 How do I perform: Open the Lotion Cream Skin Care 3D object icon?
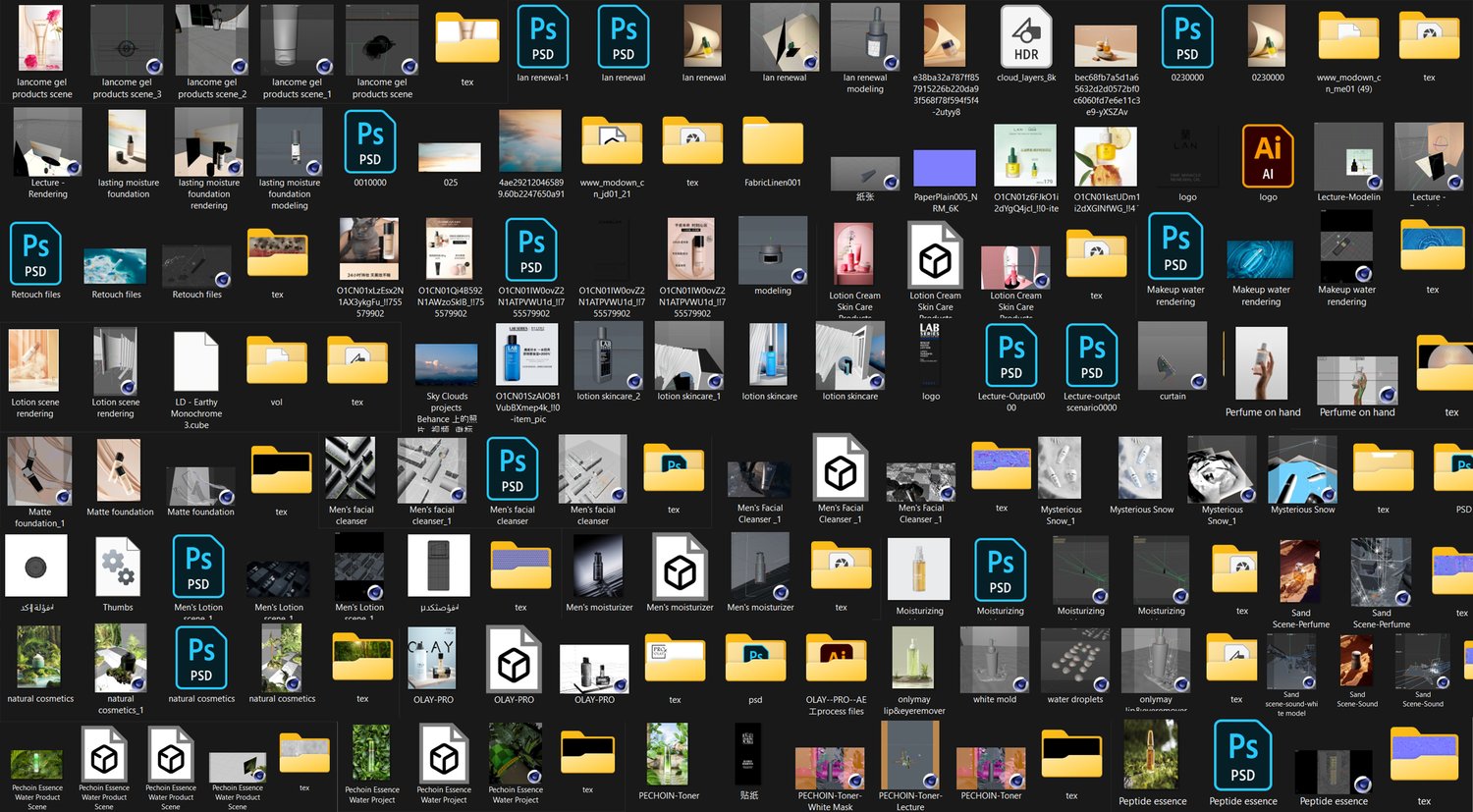pyautogui.click(x=935, y=253)
